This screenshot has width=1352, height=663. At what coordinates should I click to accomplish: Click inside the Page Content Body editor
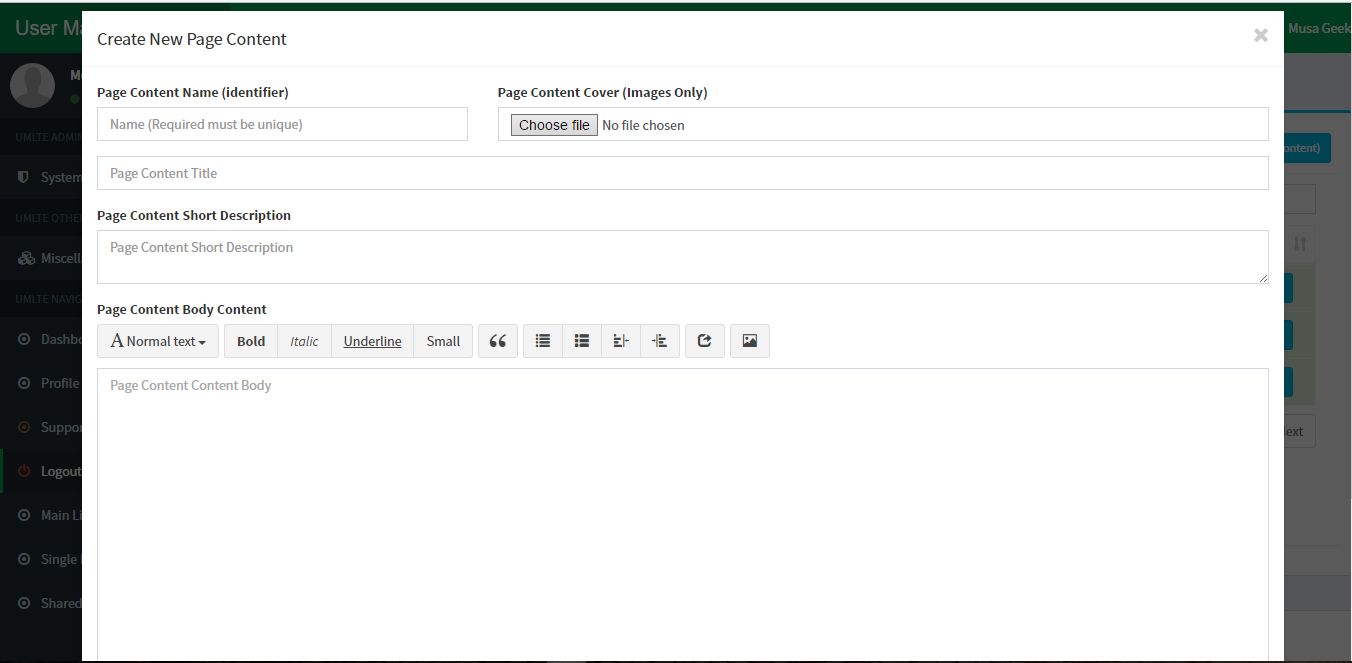682,515
